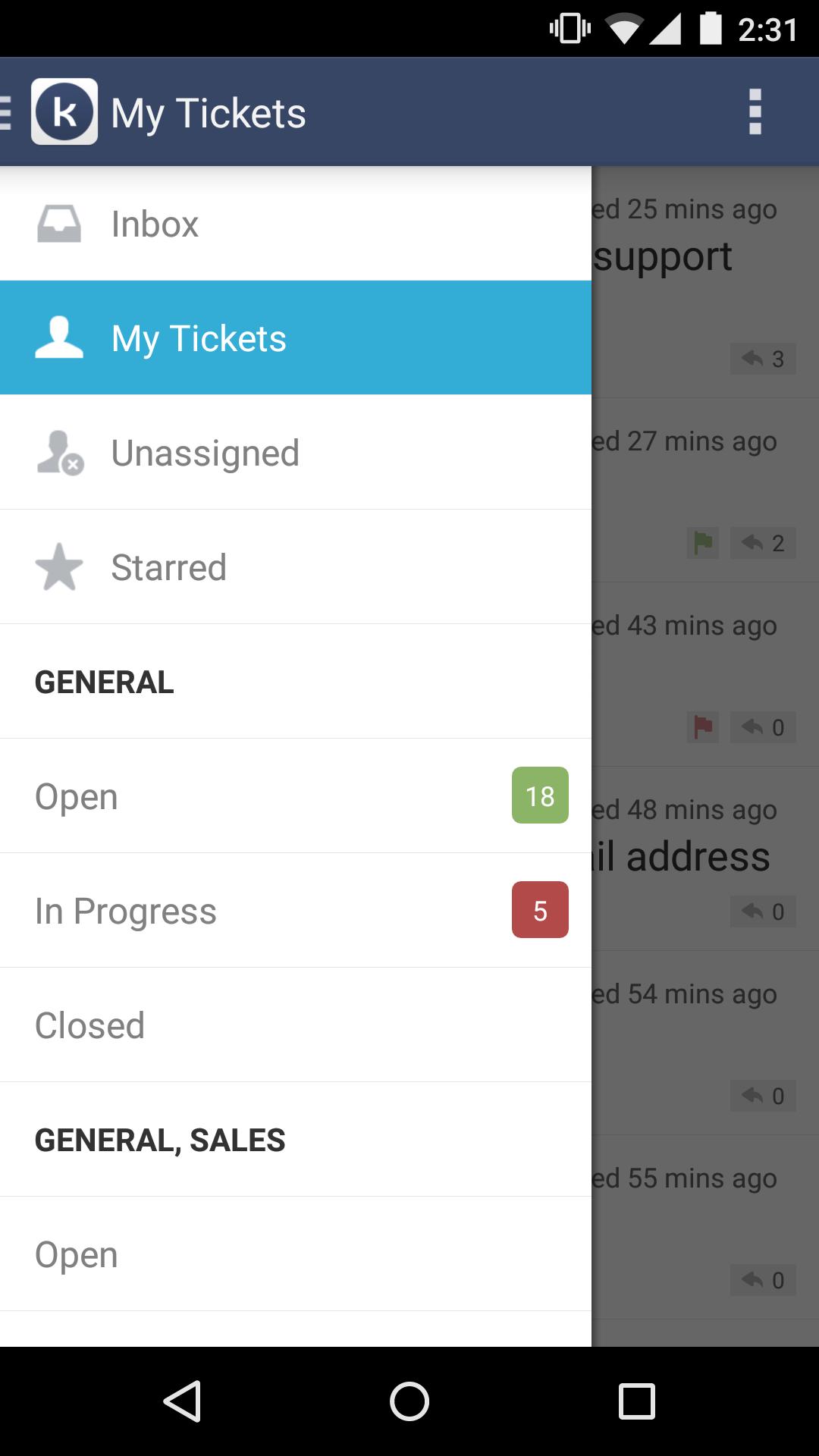The height and width of the screenshot is (1456, 819).
Task: Tap the red 5 in-progress badge
Action: coord(540,910)
